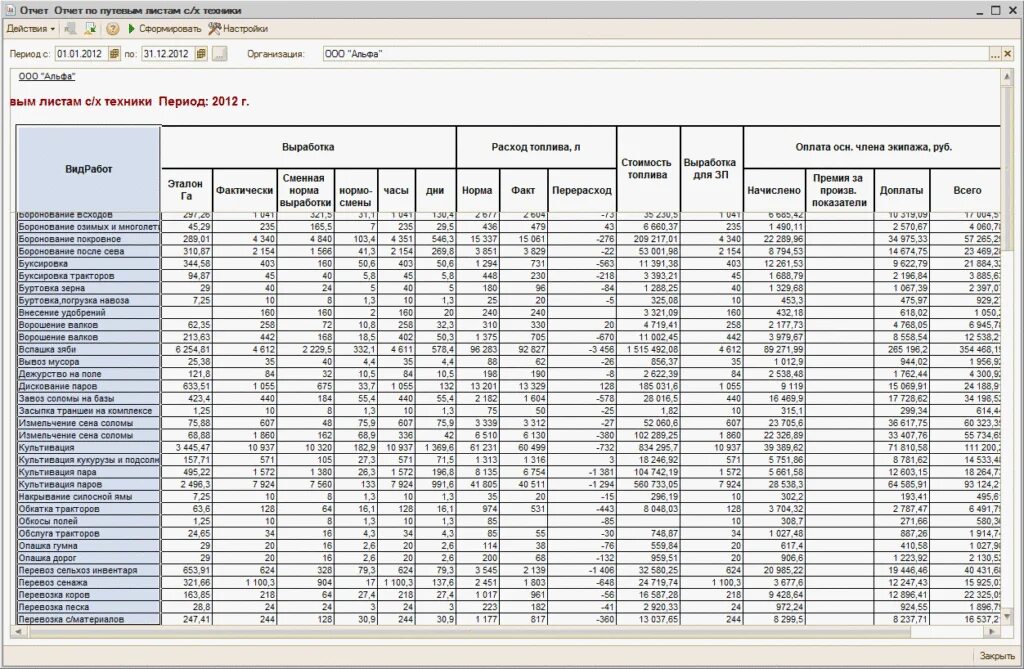Screen dimensions: 1024x669
Task: Select the Вывоз мусора row label
Action: click(x=88, y=361)
